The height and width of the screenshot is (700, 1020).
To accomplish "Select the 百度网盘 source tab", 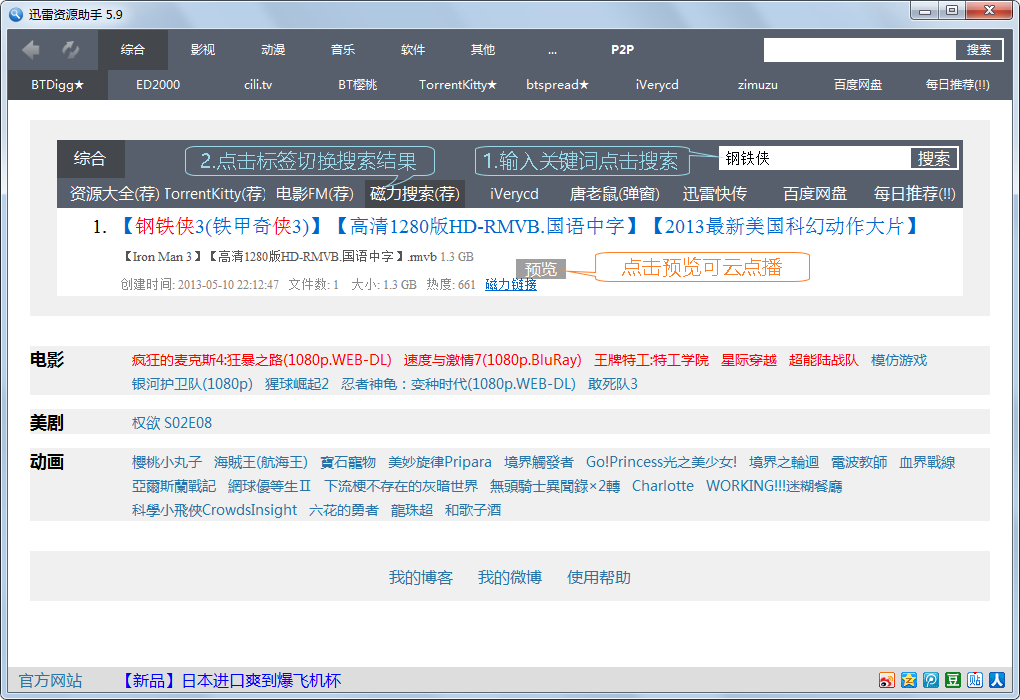I will click(x=858, y=85).
